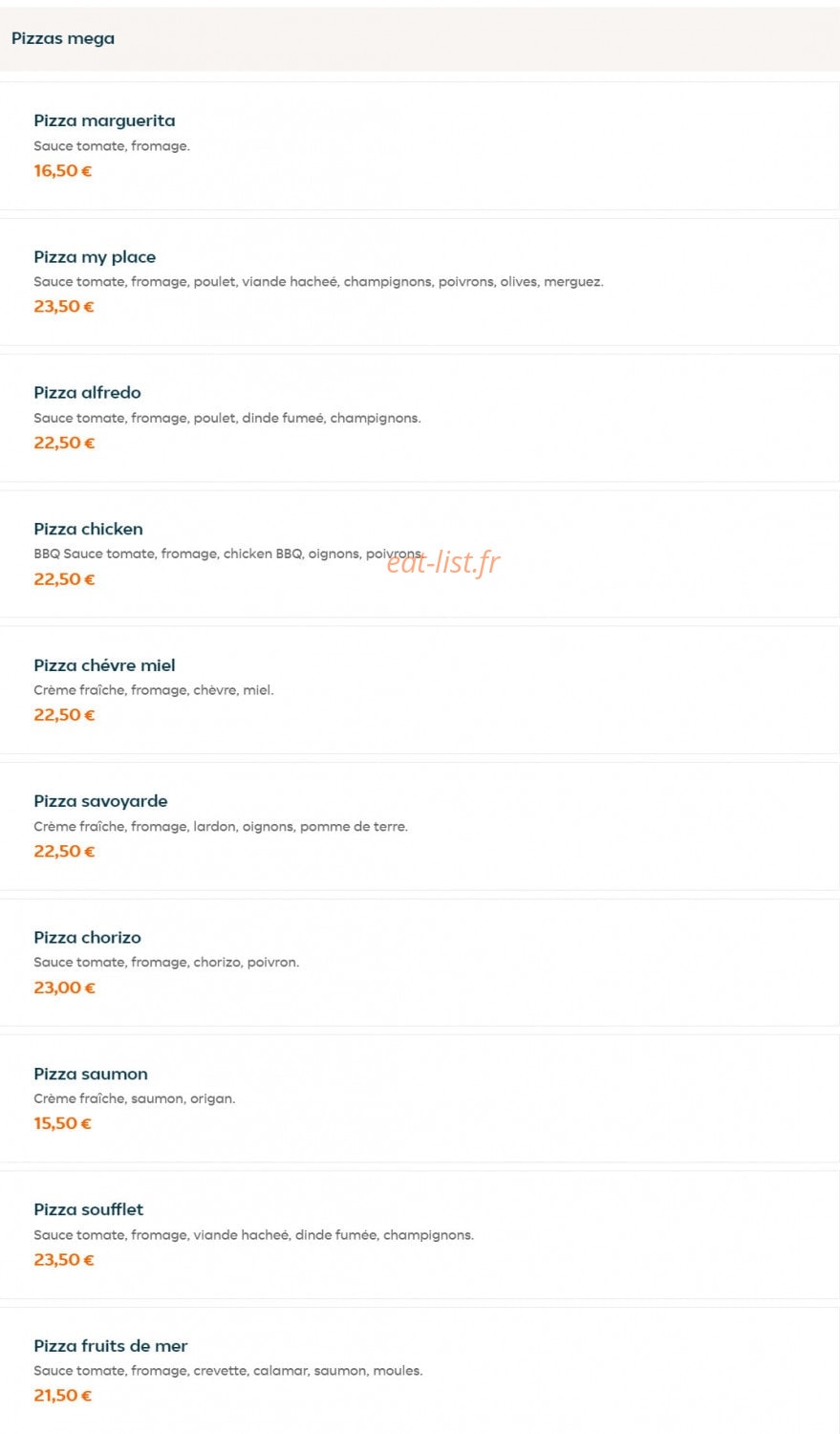This screenshot has height=1434, width=840.
Task: Click the eat-list.fr watermark
Action: click(x=443, y=562)
